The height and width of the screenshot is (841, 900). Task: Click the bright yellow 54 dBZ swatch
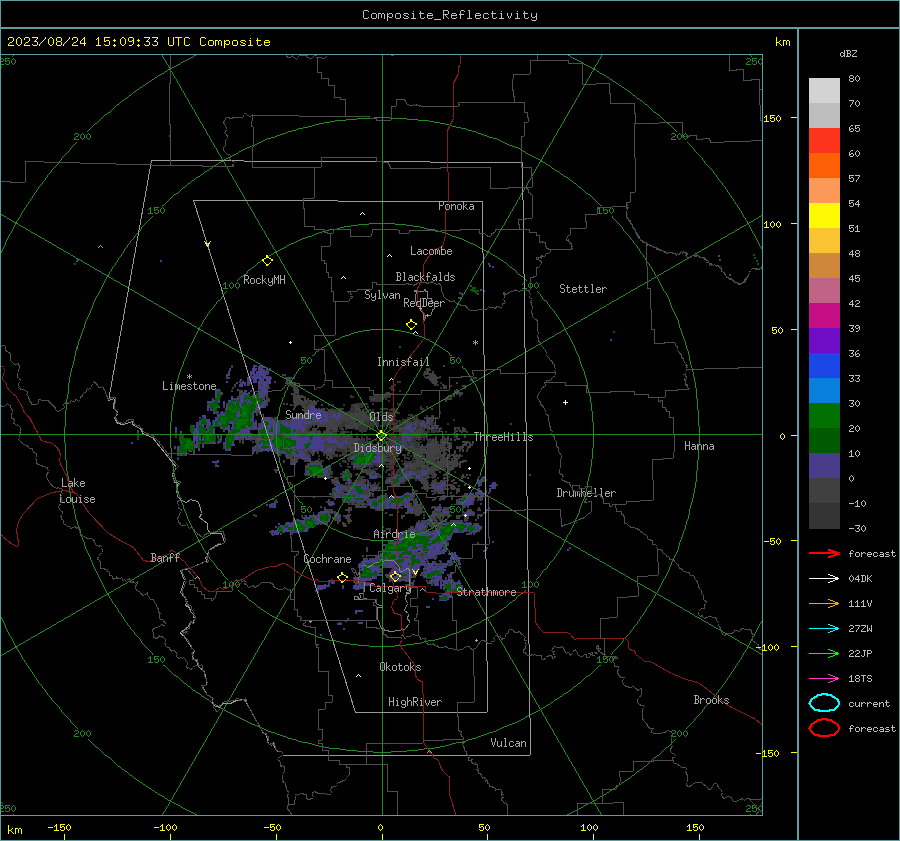pos(824,215)
